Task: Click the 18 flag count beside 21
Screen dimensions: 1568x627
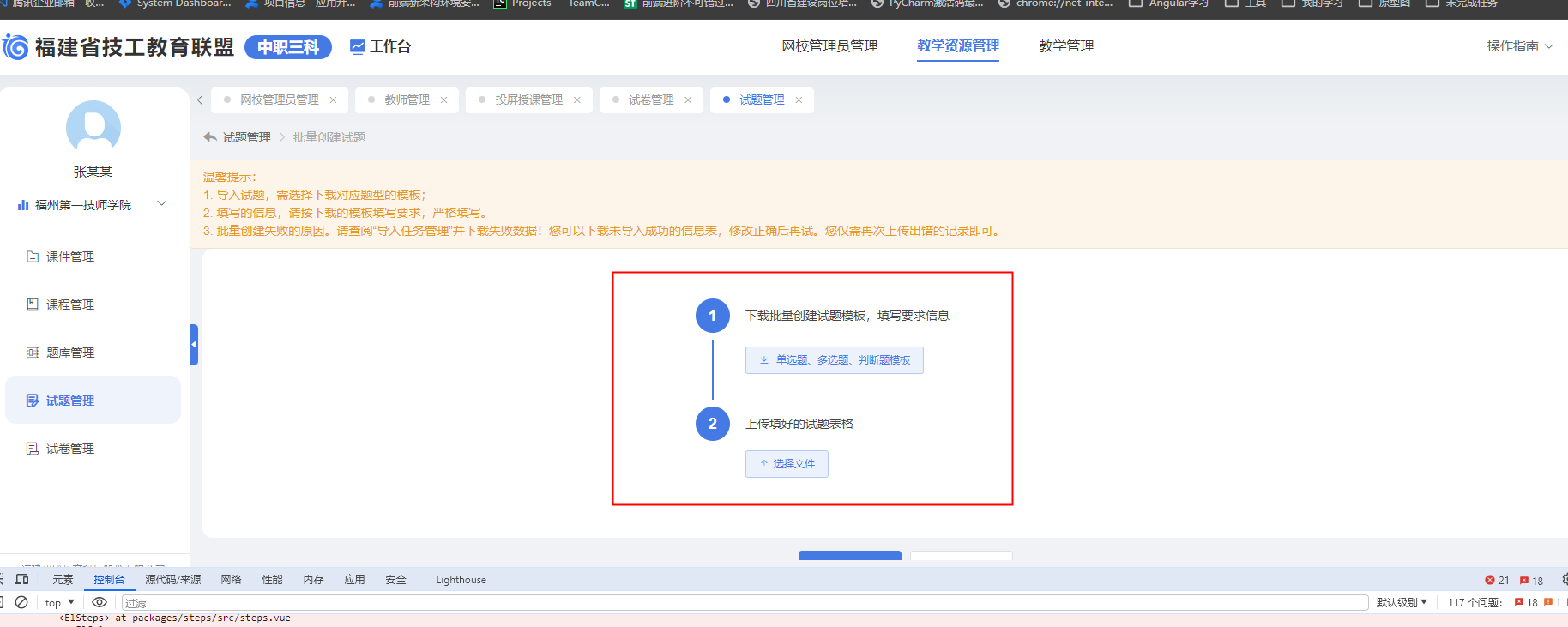Action: tap(1531, 581)
